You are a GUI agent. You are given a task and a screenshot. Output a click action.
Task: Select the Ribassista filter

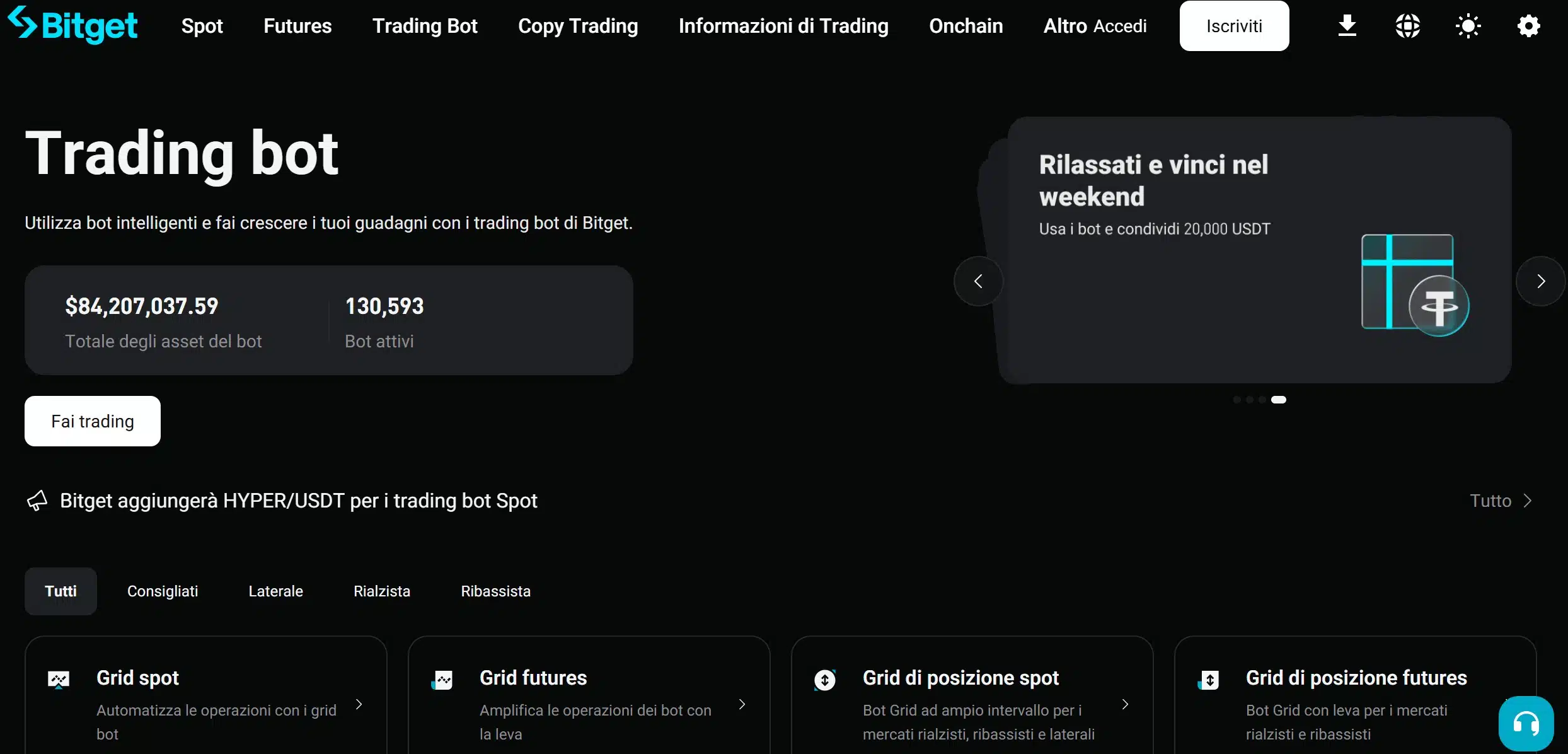point(495,591)
